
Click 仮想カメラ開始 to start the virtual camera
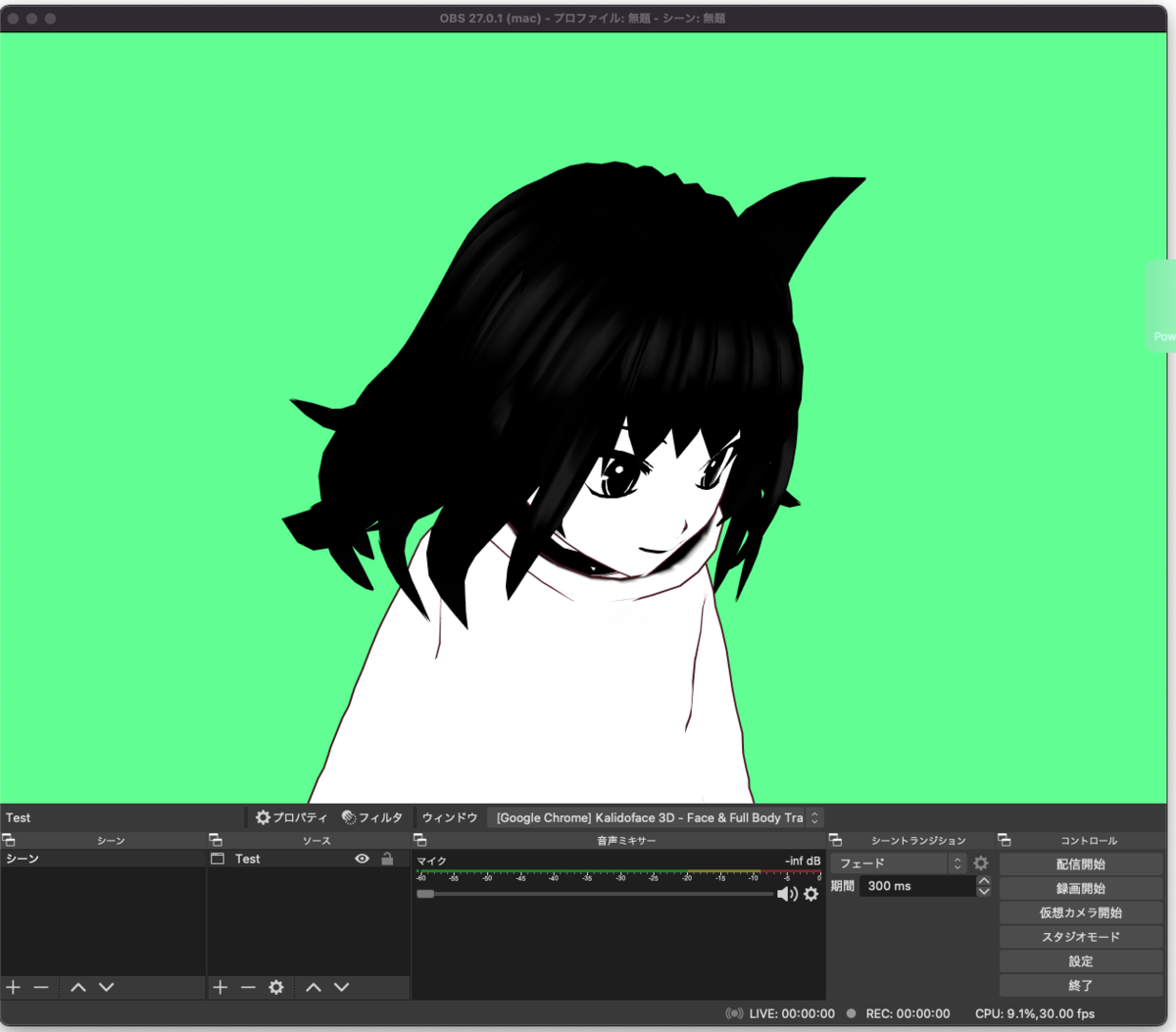tap(1081, 912)
